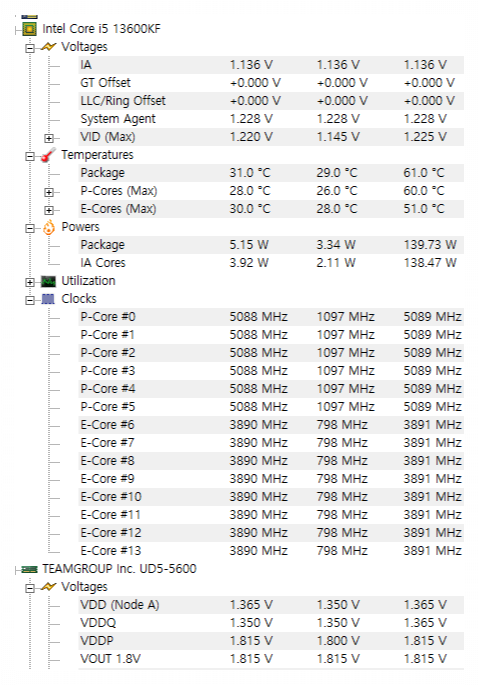Select the IA Cores power row
Viewport: 479px width, 685px height.
(x=271, y=263)
